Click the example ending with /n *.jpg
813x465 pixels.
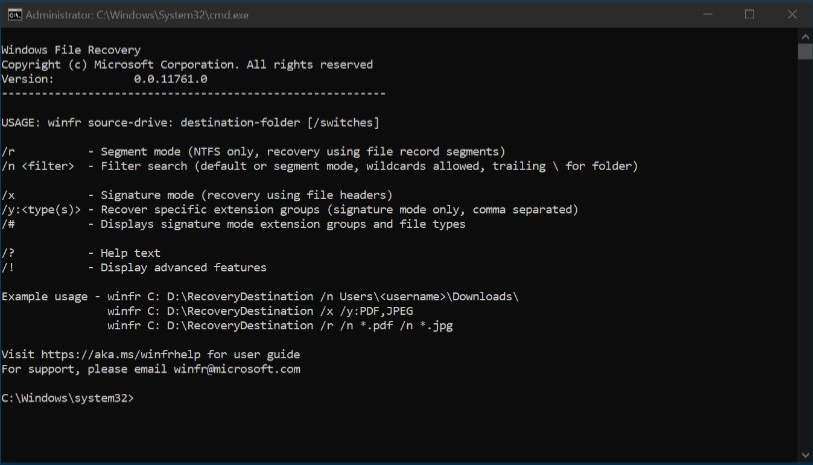[280, 326]
